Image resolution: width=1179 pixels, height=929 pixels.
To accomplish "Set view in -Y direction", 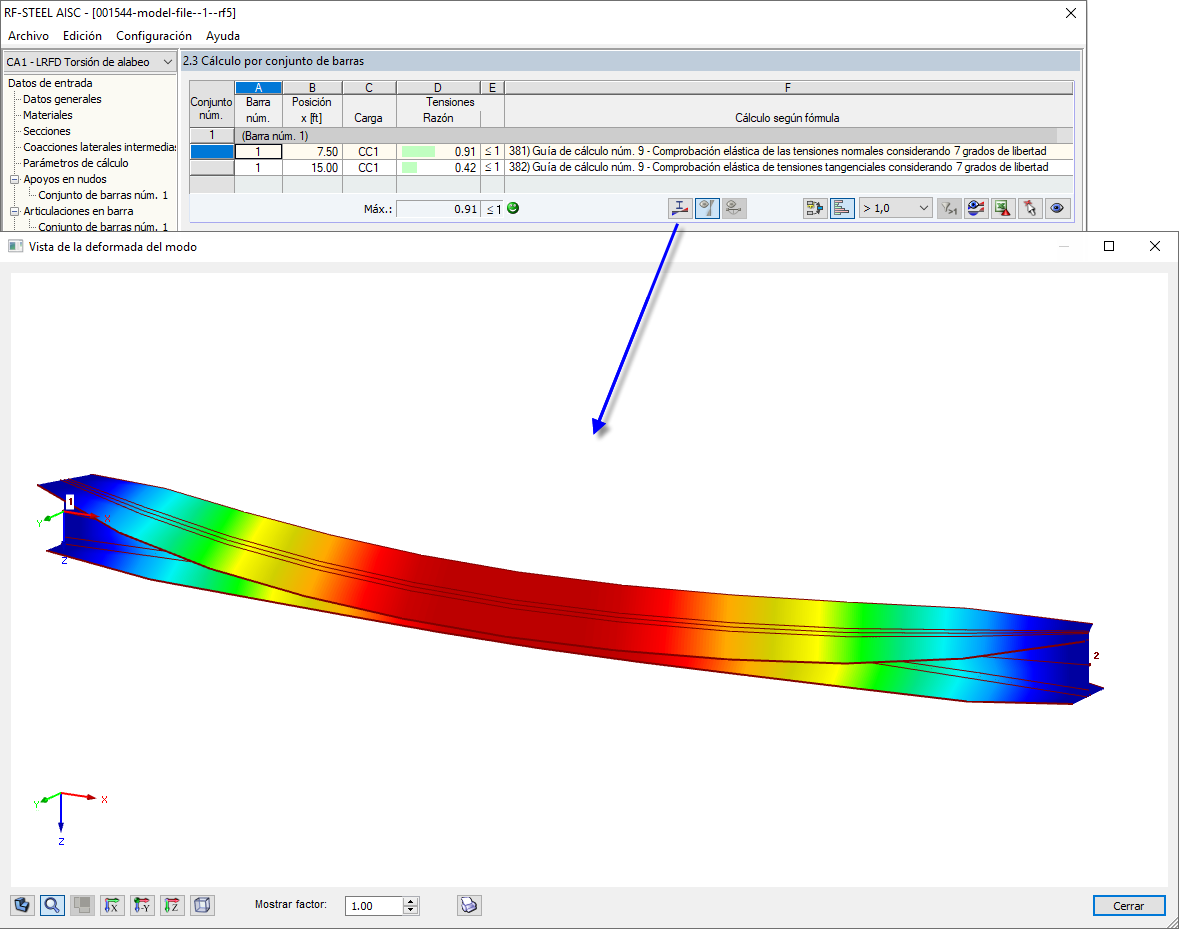I will [142, 905].
